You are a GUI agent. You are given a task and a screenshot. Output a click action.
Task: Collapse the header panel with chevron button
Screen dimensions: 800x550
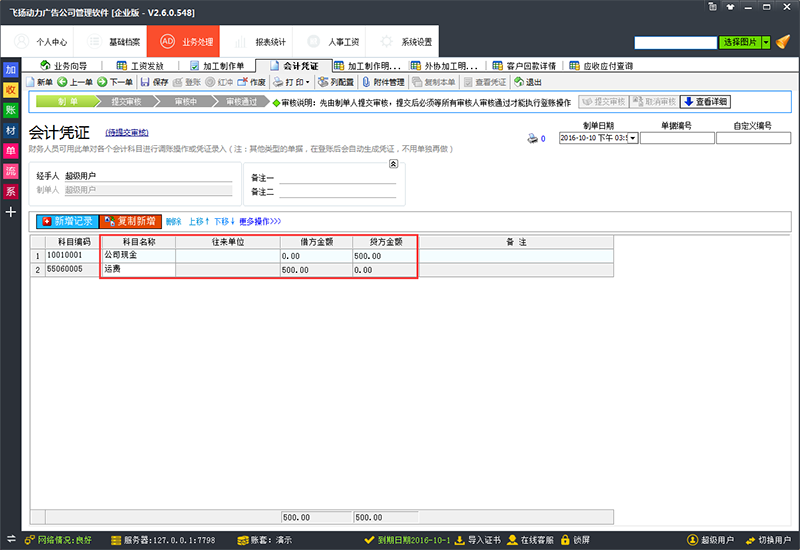(394, 163)
